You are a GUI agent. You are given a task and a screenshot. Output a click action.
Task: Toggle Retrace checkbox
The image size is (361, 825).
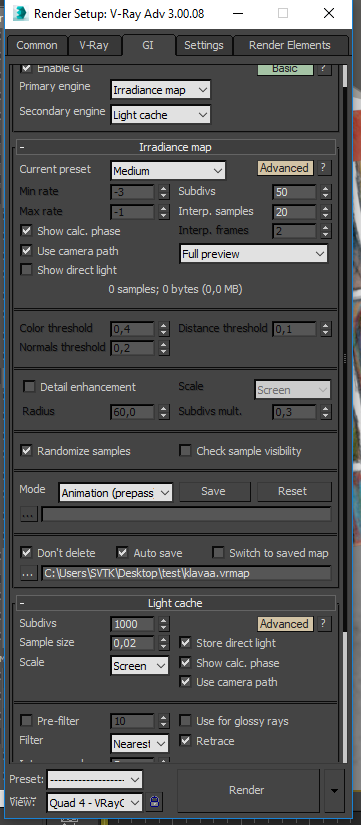(185, 741)
